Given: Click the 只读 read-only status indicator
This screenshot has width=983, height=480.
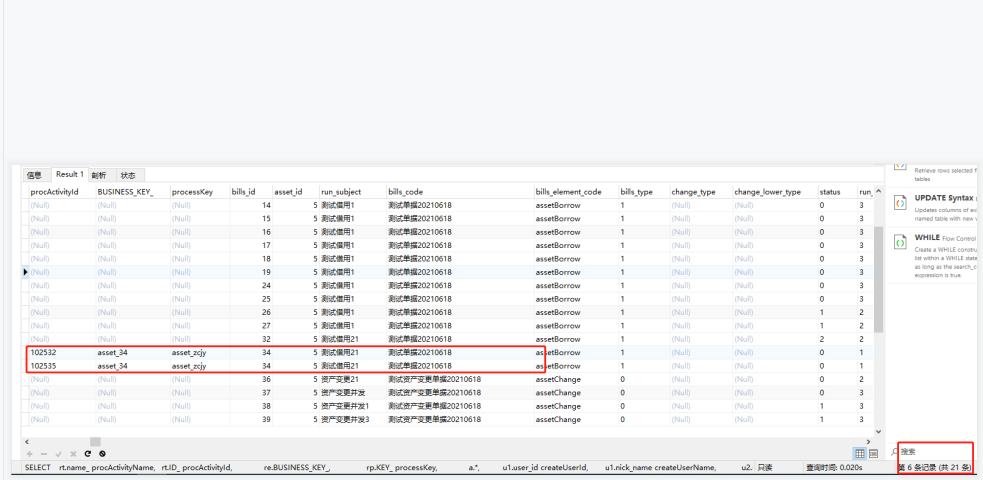Looking at the screenshot, I should click(764, 467).
